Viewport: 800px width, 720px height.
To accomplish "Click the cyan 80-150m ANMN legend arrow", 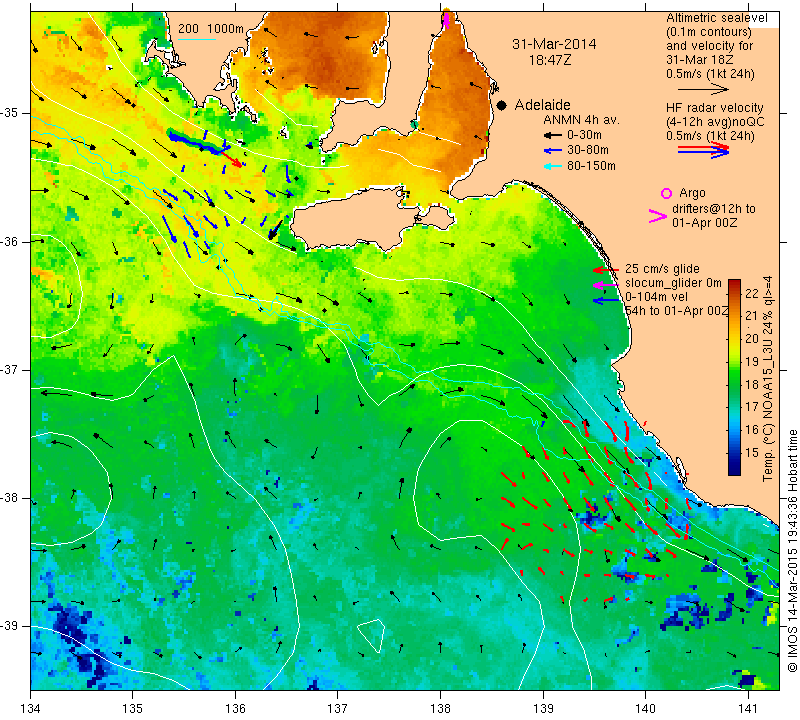I will (552, 166).
